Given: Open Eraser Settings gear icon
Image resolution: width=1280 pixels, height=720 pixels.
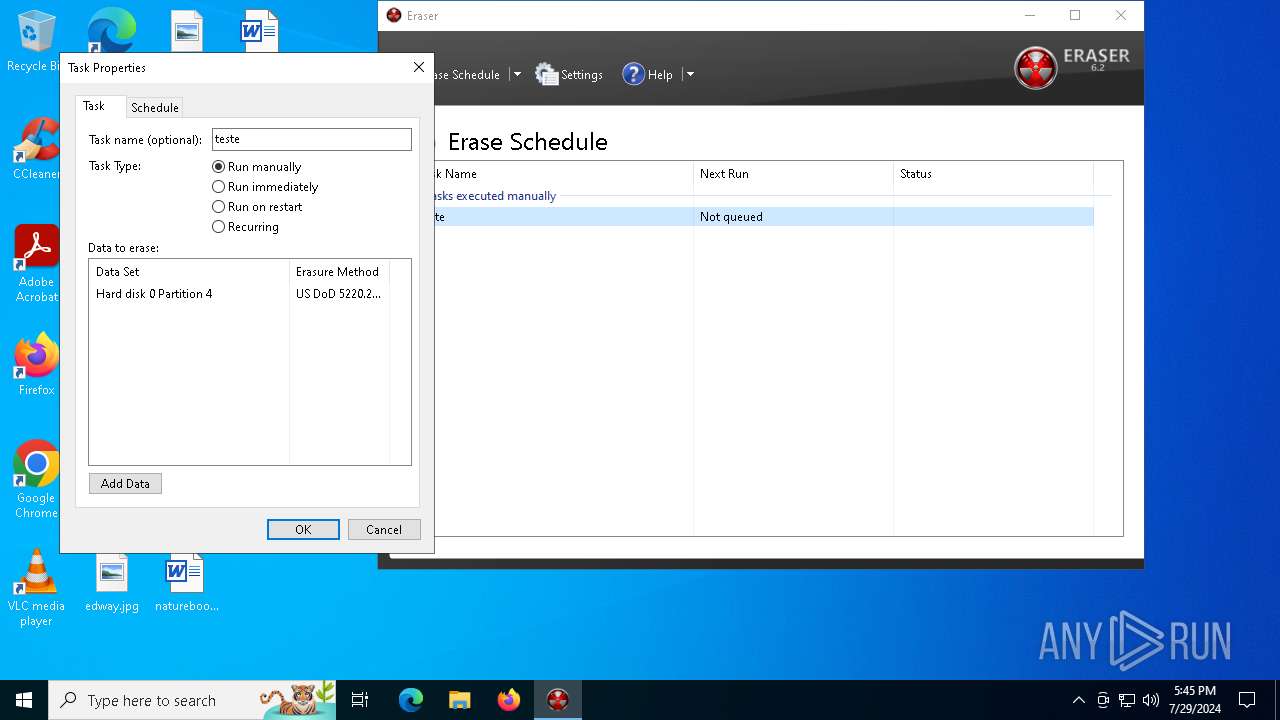Looking at the screenshot, I should pyautogui.click(x=546, y=74).
